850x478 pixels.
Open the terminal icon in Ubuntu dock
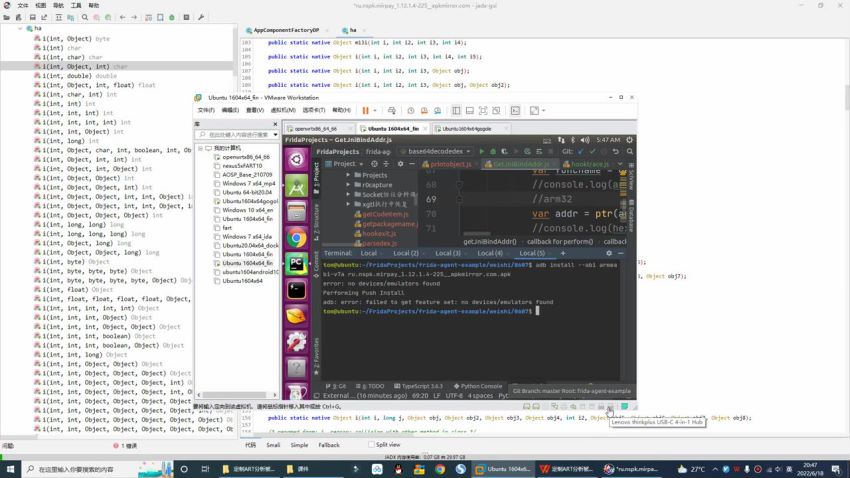tap(297, 290)
